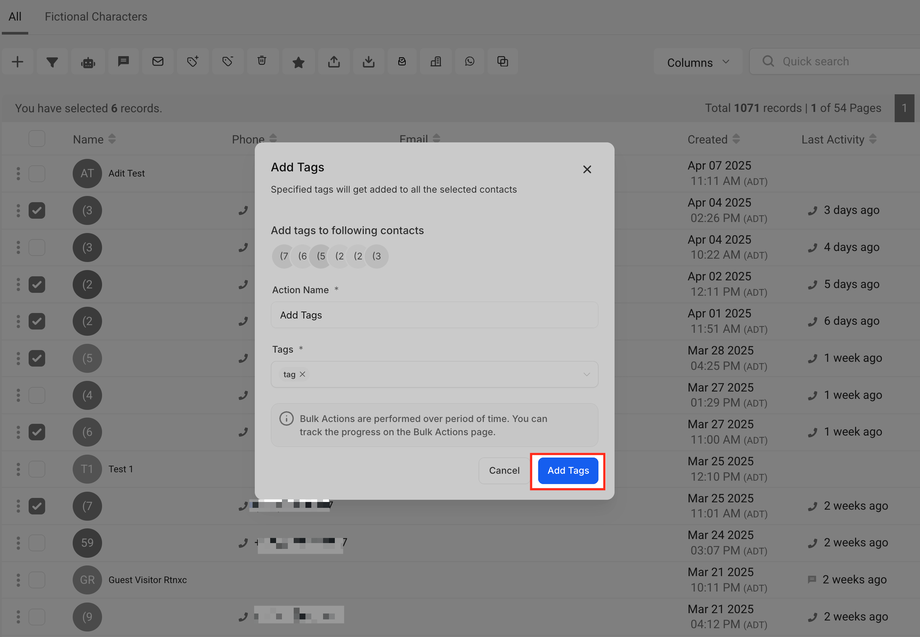The image size is (920, 637).
Task: Uncheck the row created Apr 02 2025
Action: point(37,284)
